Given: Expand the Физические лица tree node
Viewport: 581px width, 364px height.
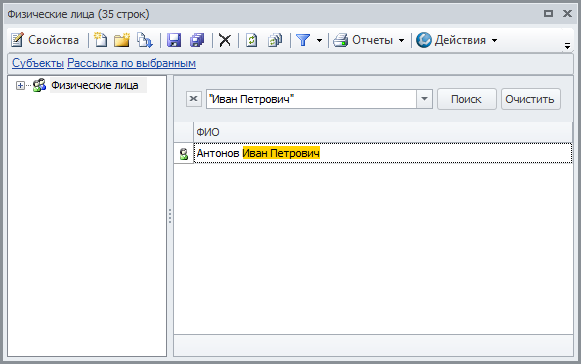Looking at the screenshot, I should [20, 86].
